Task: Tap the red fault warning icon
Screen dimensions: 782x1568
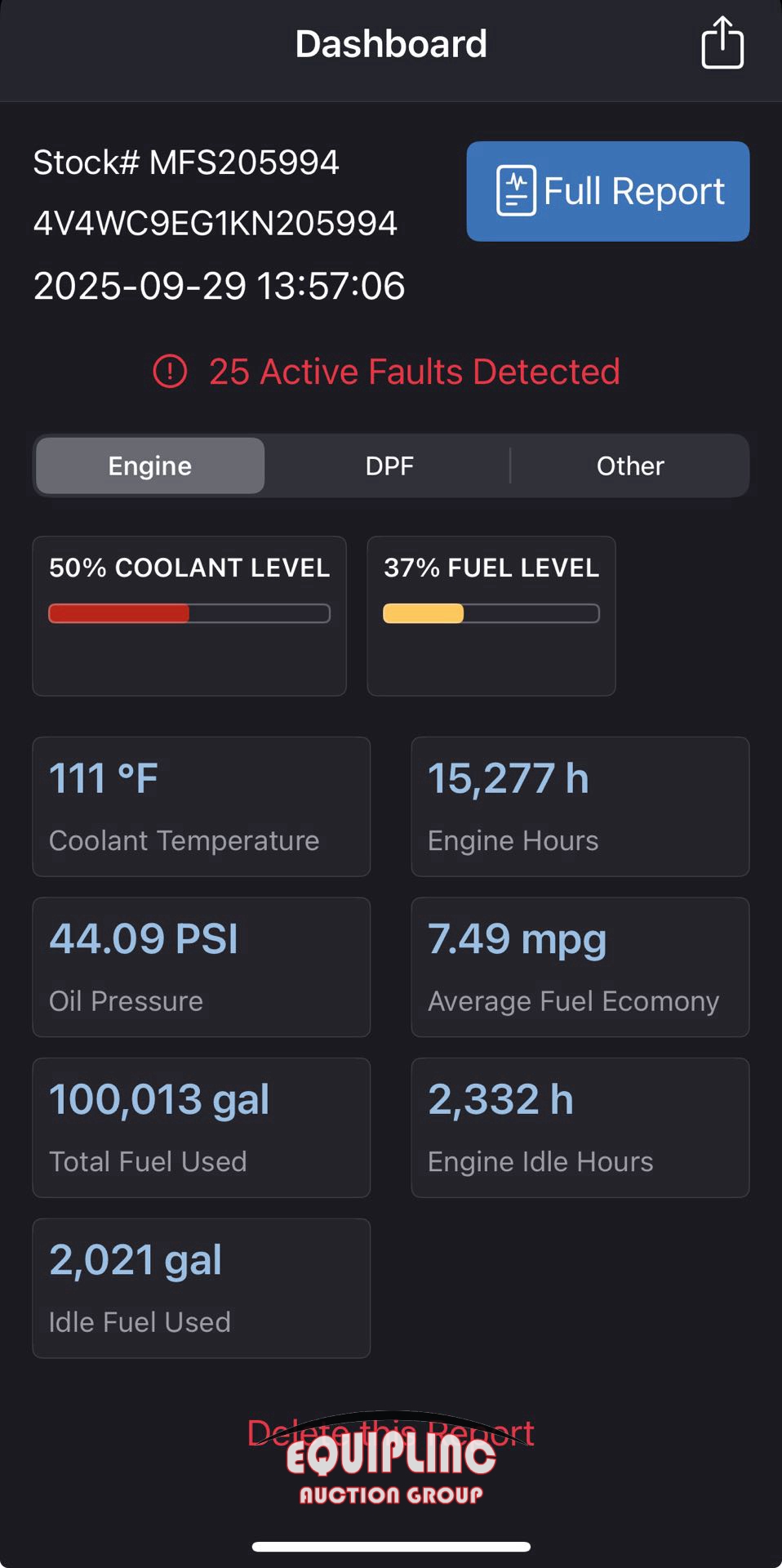Action: pos(170,372)
